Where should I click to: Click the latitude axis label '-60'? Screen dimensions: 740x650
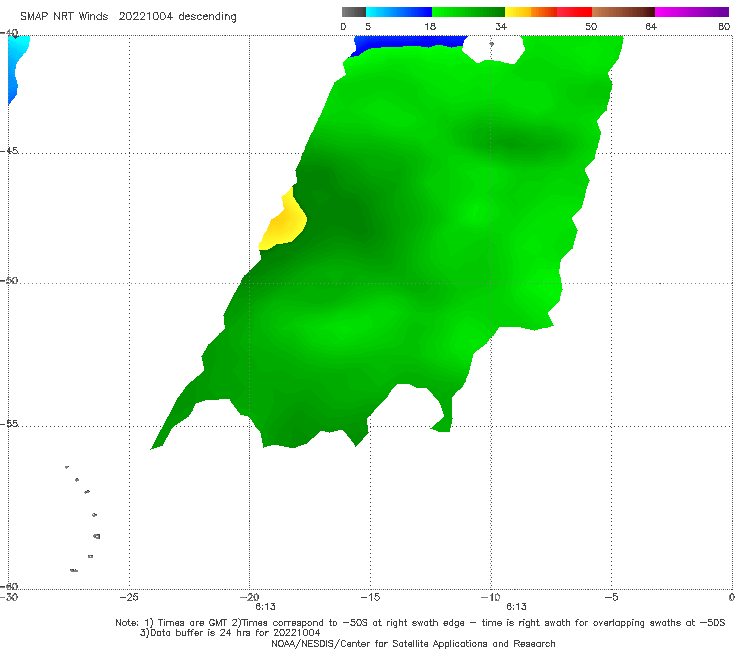9,586
